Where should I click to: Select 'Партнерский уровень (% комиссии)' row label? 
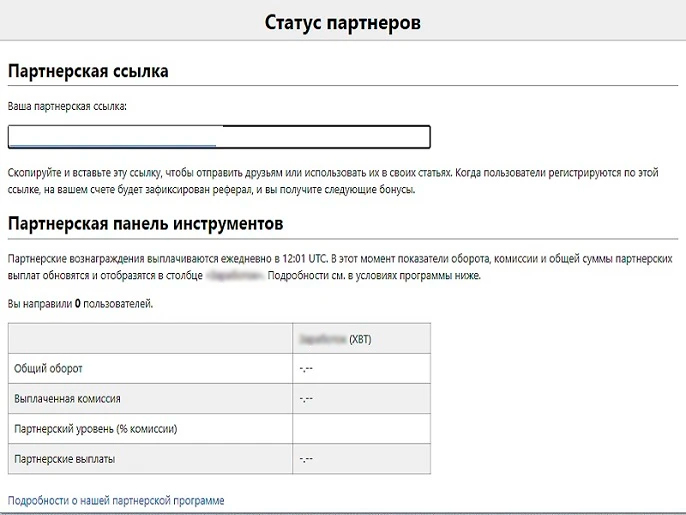95,429
